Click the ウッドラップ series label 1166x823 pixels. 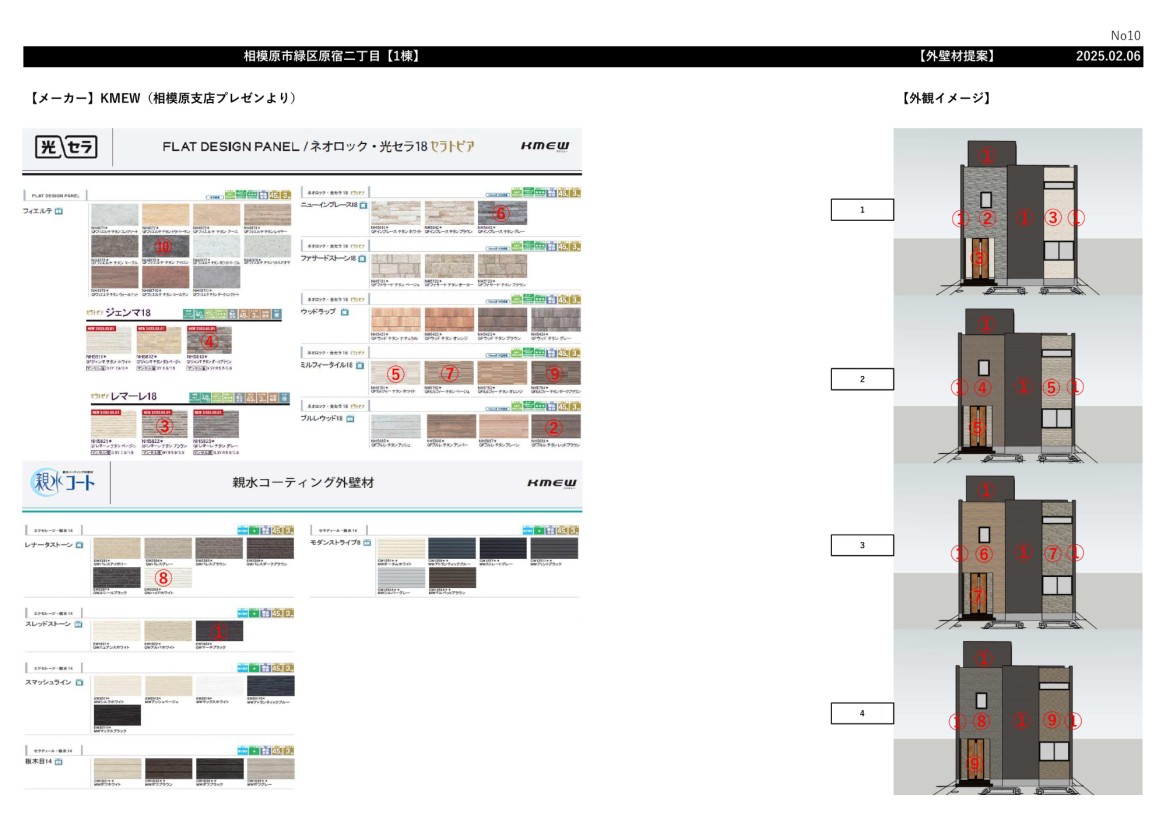(318, 312)
